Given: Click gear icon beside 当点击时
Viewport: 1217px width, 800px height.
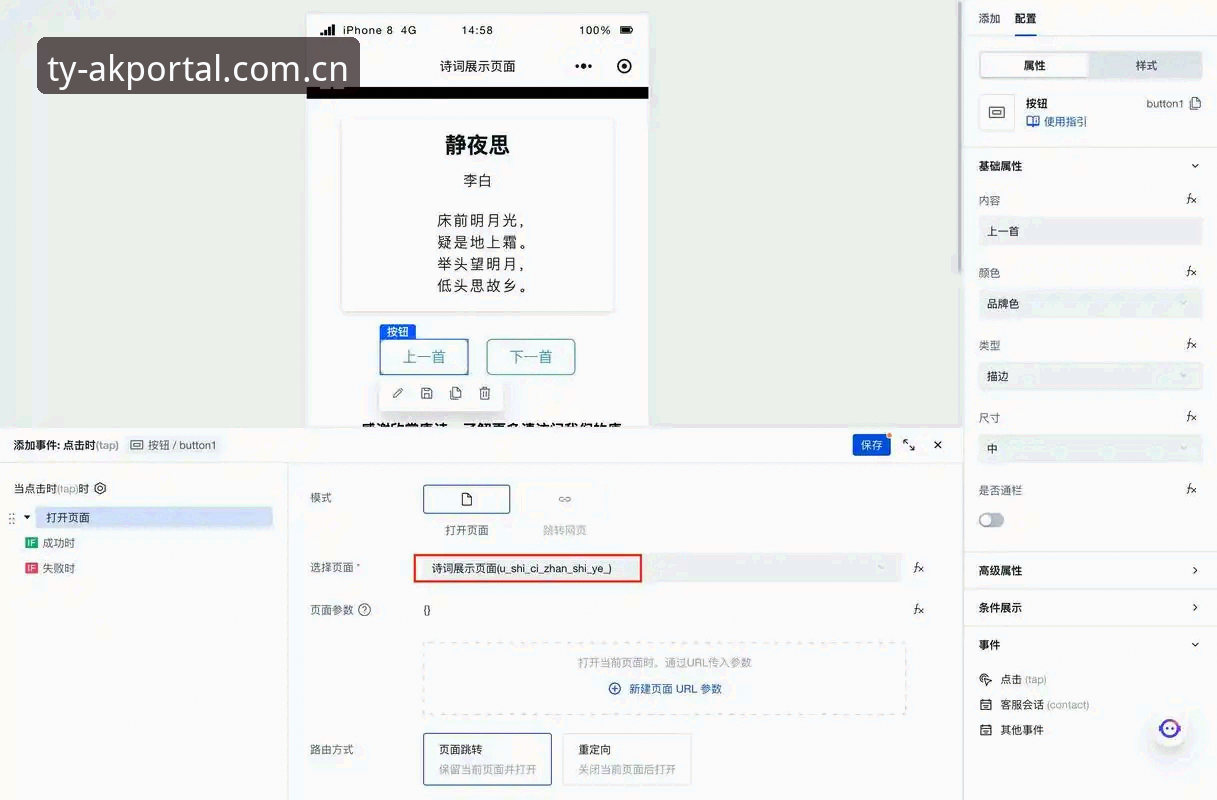Looking at the screenshot, I should pos(100,489).
